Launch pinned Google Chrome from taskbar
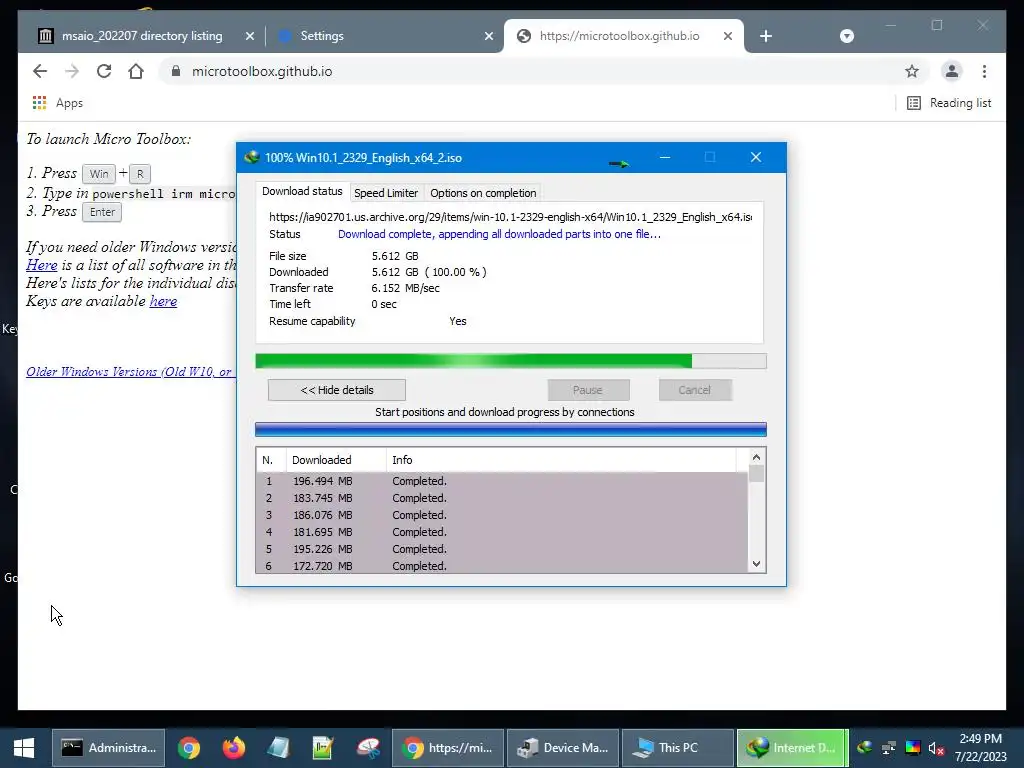Image resolution: width=1024 pixels, height=768 pixels. (x=189, y=748)
